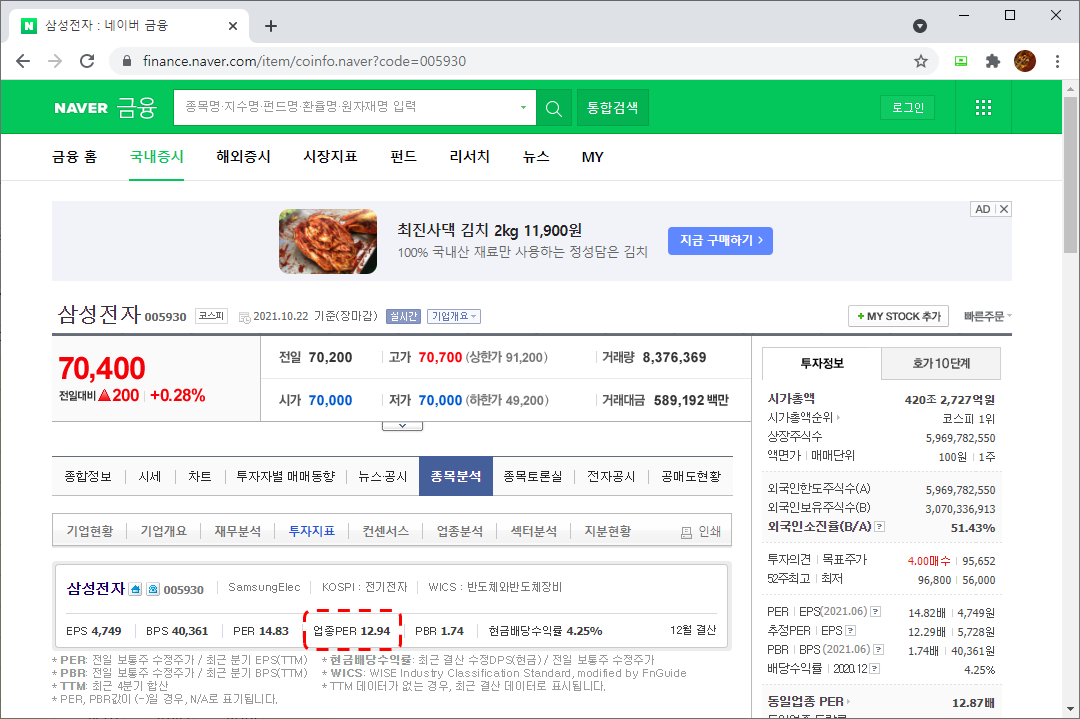Bookmark this page with star icon
The height and width of the screenshot is (719, 1080).
point(921,61)
